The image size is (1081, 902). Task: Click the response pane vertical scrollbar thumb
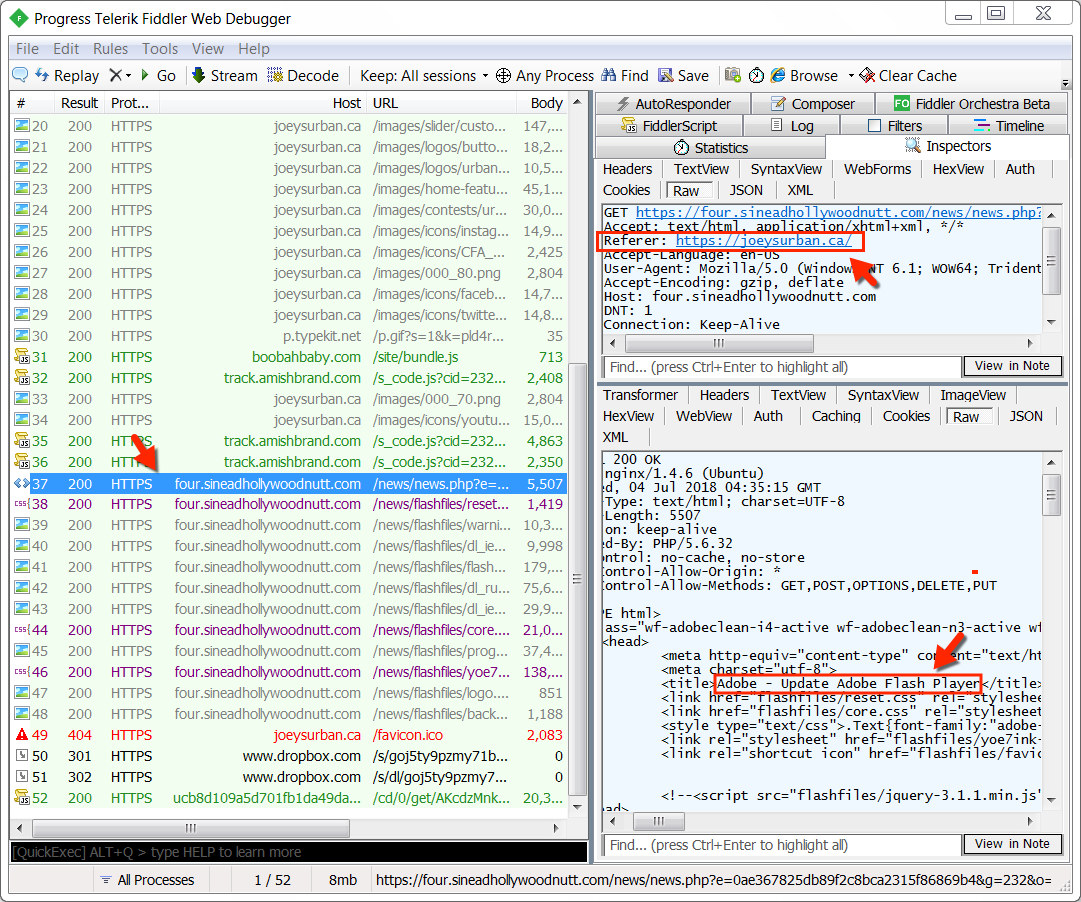1051,494
